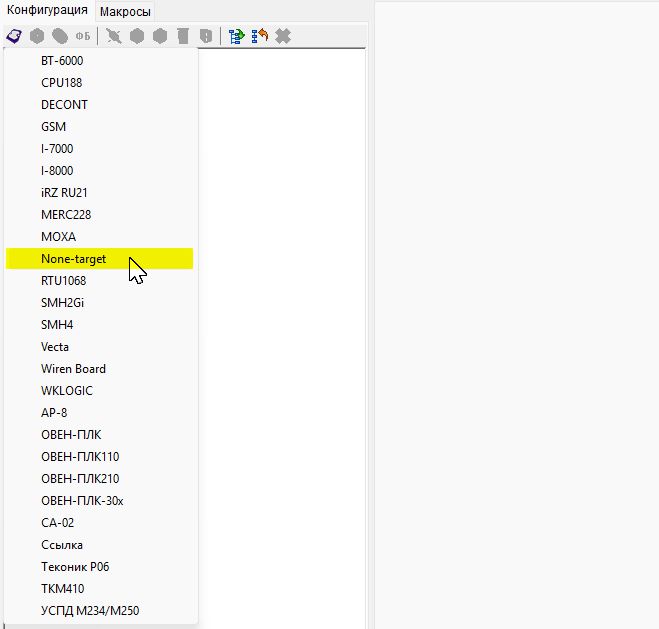
Task: Switch to the Макросы tab
Action: click(x=125, y=11)
